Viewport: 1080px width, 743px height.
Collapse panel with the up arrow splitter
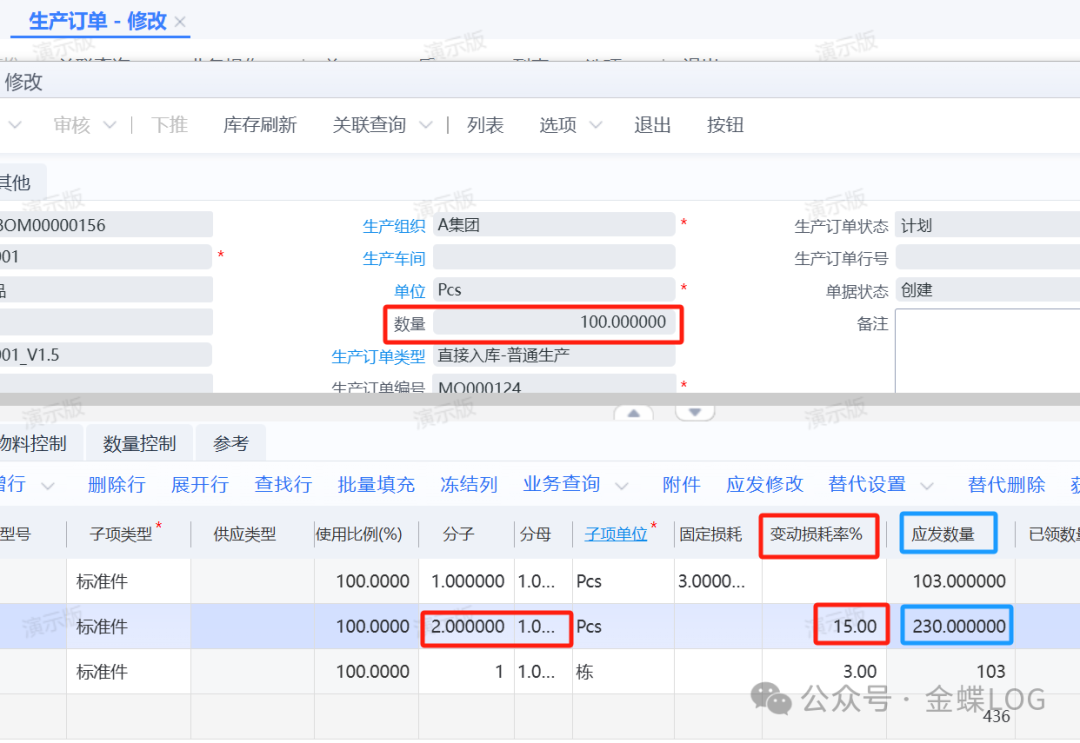(x=633, y=412)
